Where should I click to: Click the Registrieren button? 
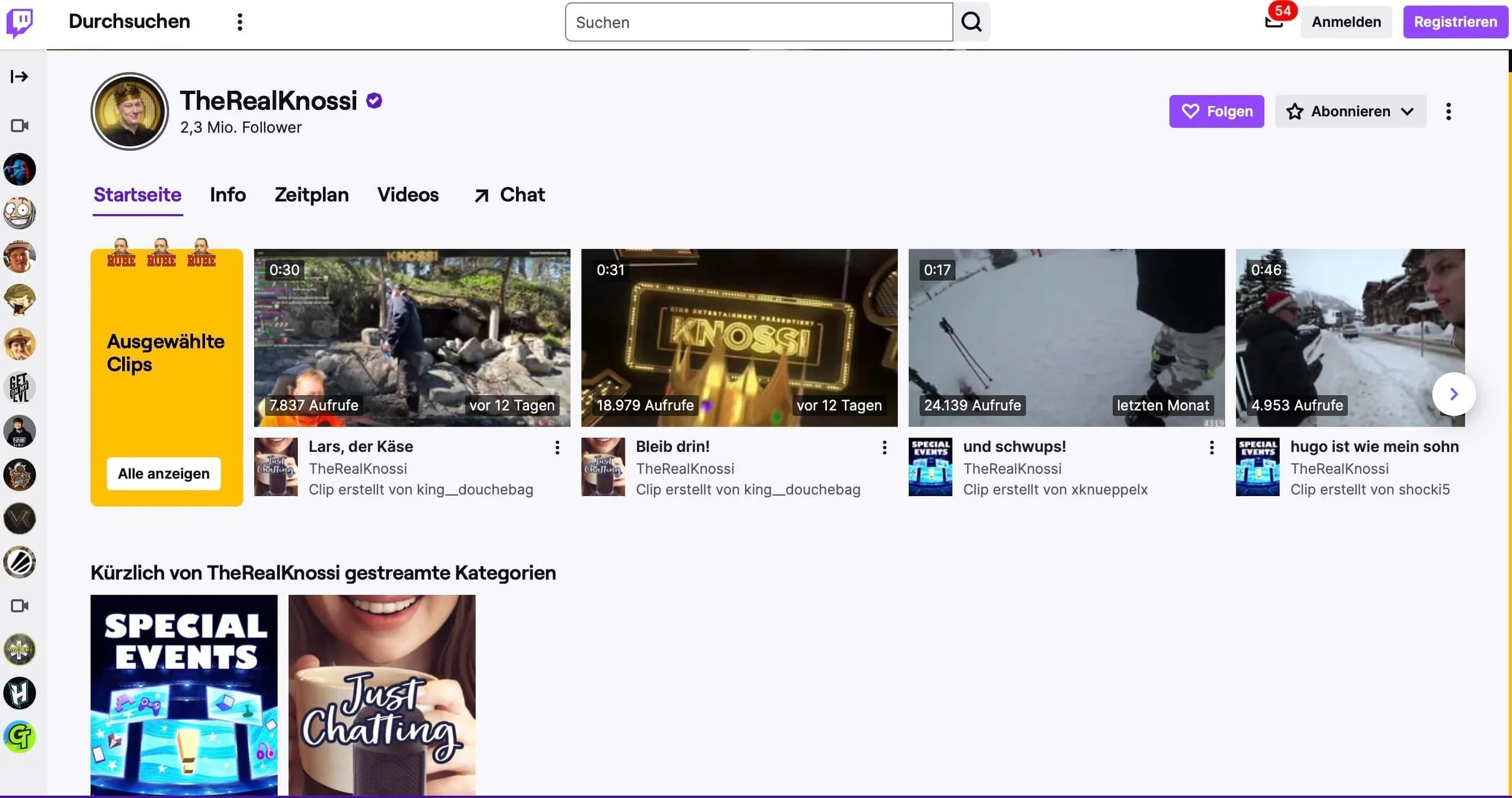pos(1455,22)
